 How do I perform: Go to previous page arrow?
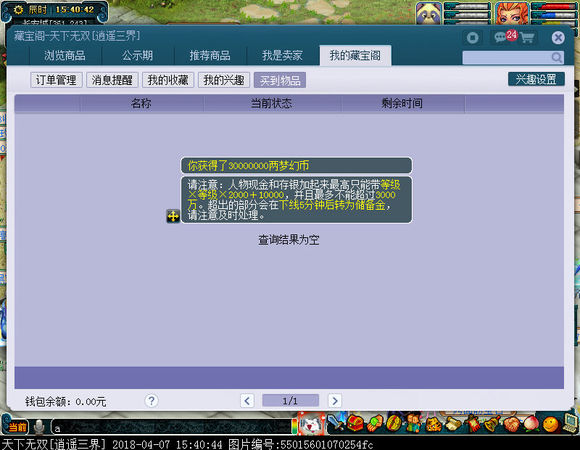point(247,400)
